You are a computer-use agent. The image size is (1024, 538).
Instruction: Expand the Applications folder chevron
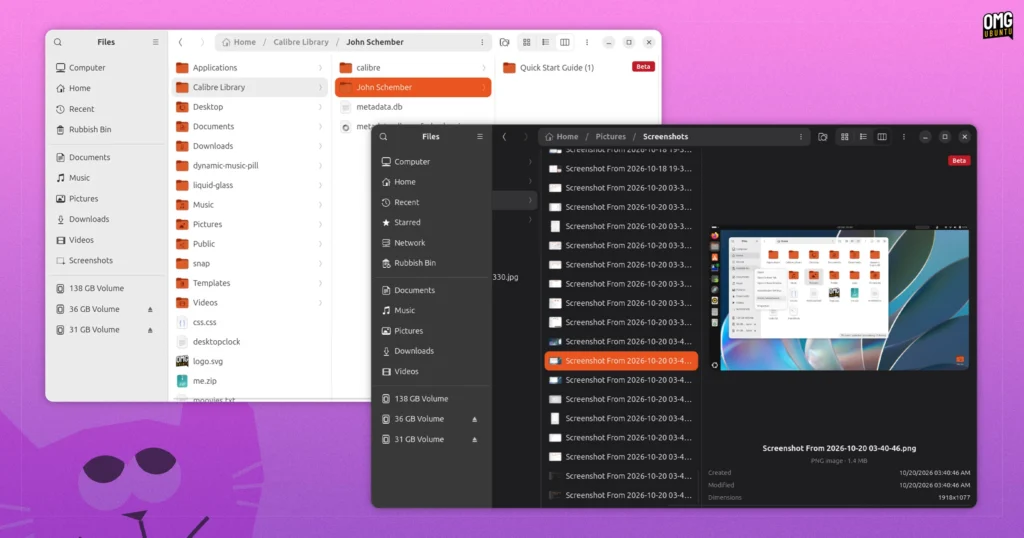coord(320,67)
